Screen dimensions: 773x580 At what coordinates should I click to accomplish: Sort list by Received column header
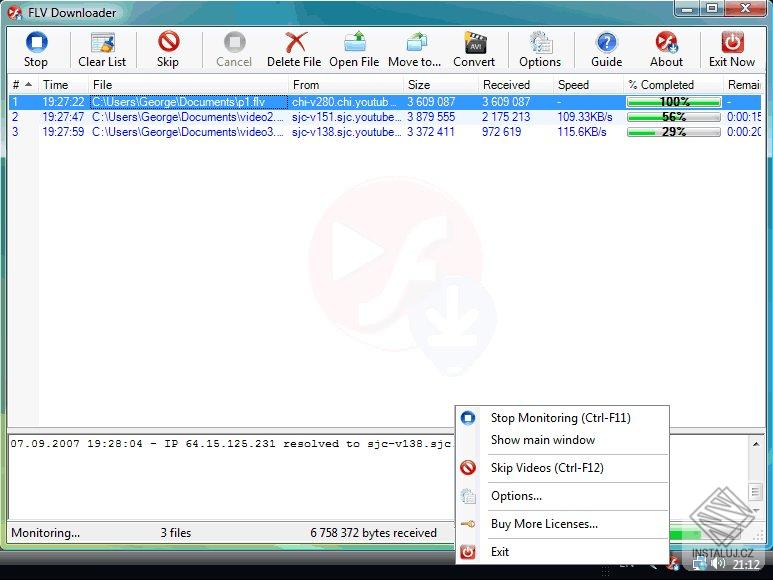tap(516, 85)
